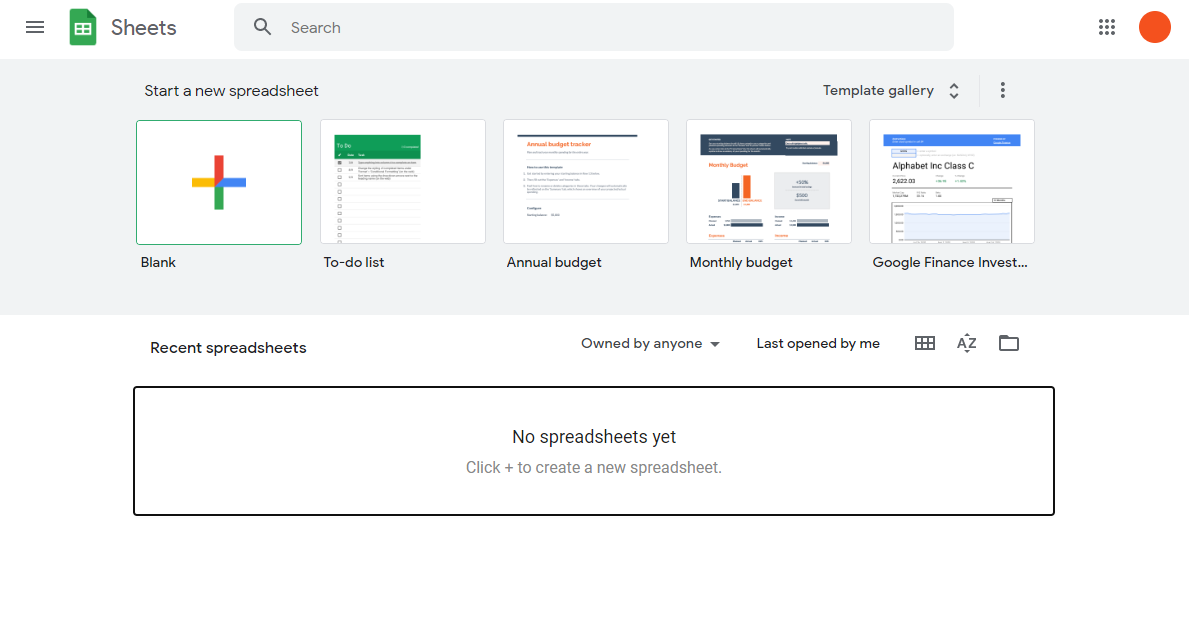
Task: Click the Last opened by me label
Action: (x=818, y=343)
